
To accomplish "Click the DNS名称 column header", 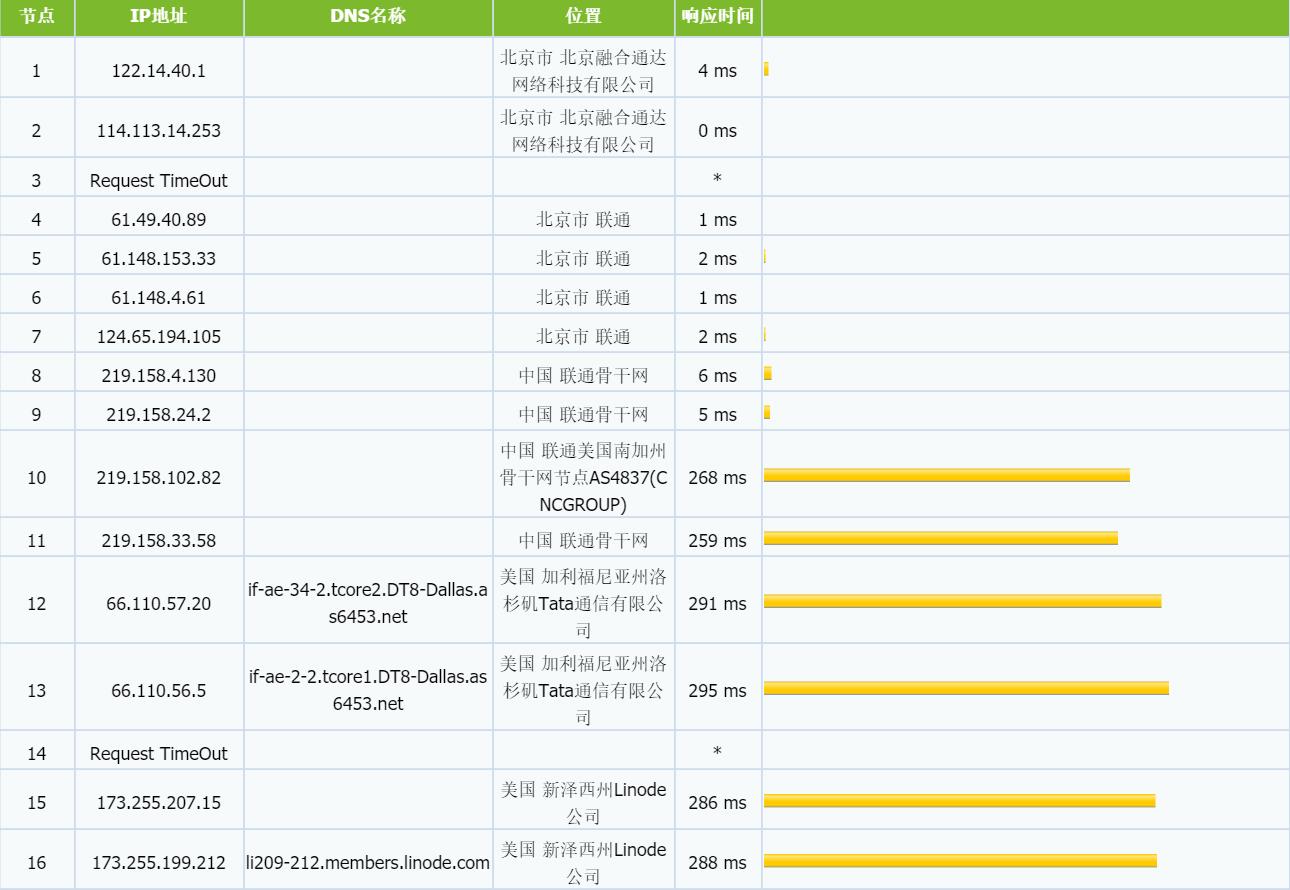I will (x=368, y=17).
